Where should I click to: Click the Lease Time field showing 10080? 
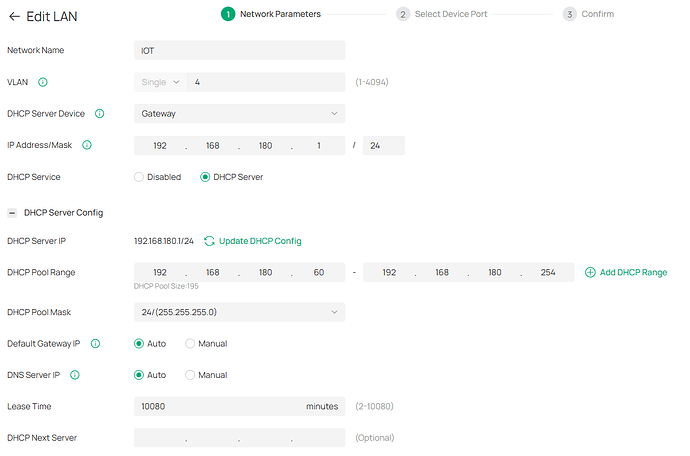[239, 406]
